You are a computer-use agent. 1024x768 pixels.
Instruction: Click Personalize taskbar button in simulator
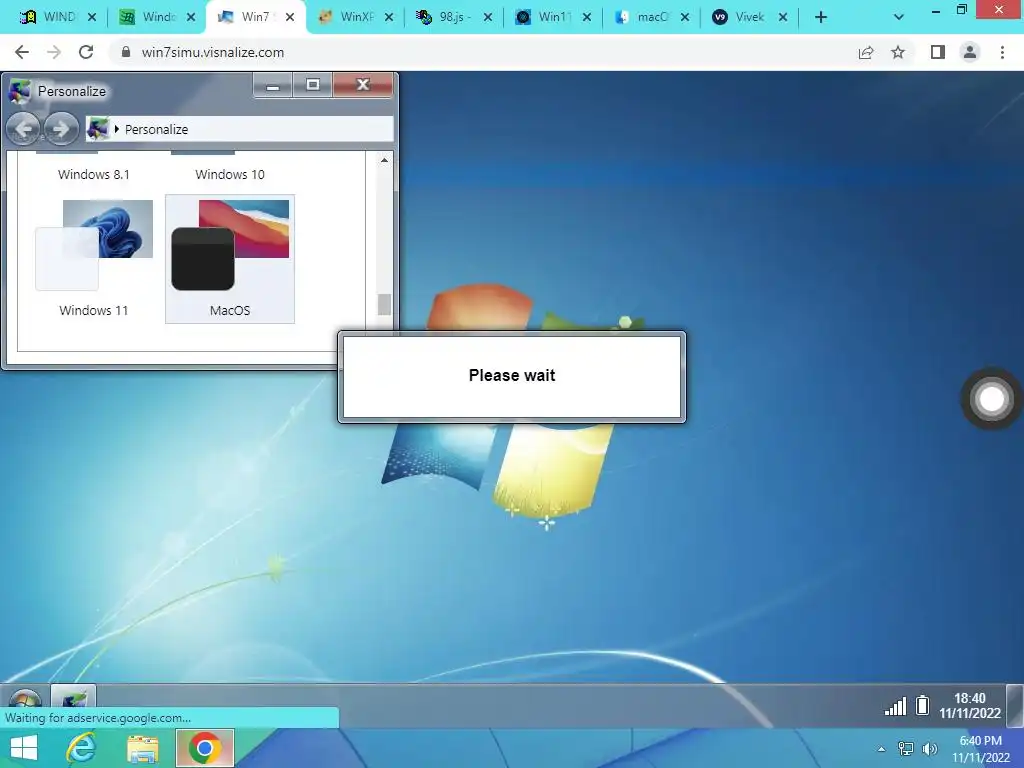[x=73, y=697]
